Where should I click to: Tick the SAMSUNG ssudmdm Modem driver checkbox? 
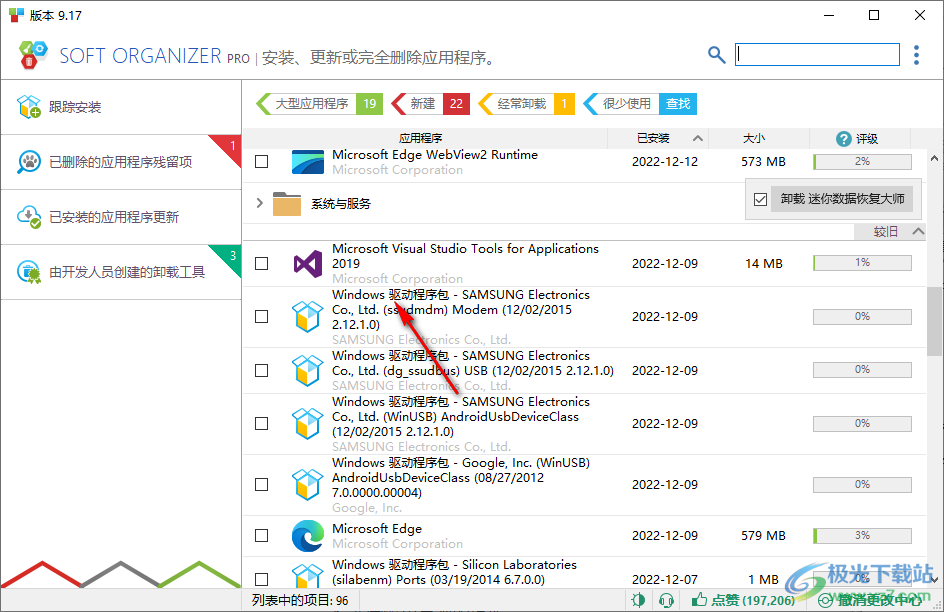click(x=261, y=317)
